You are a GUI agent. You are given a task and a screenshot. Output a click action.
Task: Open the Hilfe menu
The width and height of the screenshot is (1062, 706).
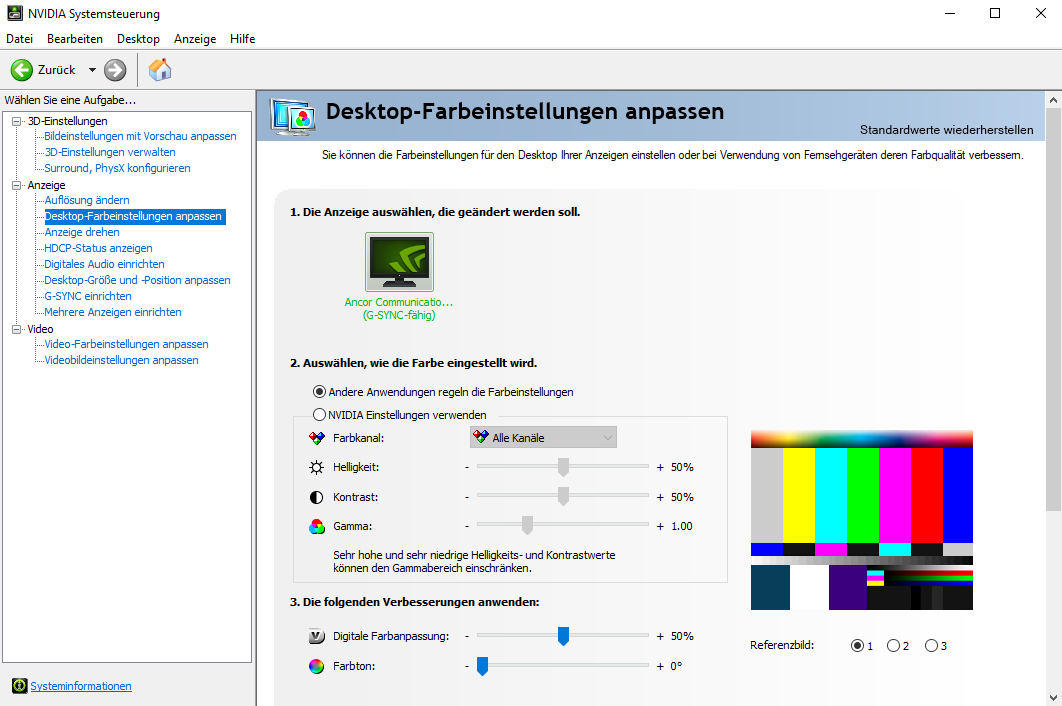click(x=242, y=39)
